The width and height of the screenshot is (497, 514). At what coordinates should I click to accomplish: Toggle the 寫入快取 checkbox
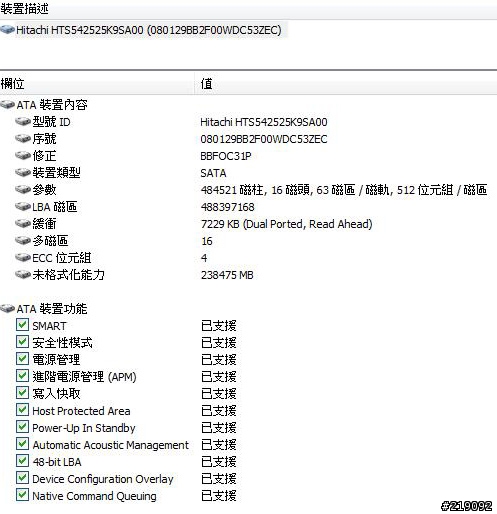[x=22, y=393]
